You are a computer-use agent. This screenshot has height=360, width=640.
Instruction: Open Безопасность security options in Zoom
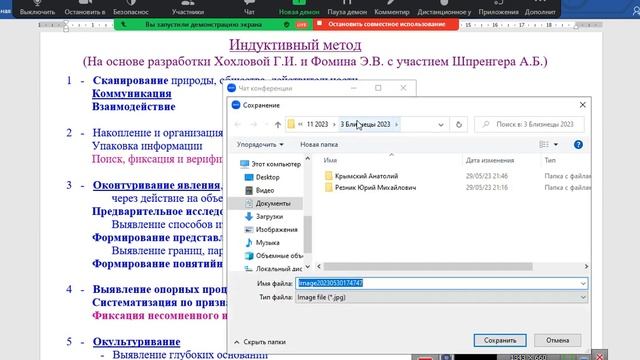pyautogui.click(x=131, y=8)
